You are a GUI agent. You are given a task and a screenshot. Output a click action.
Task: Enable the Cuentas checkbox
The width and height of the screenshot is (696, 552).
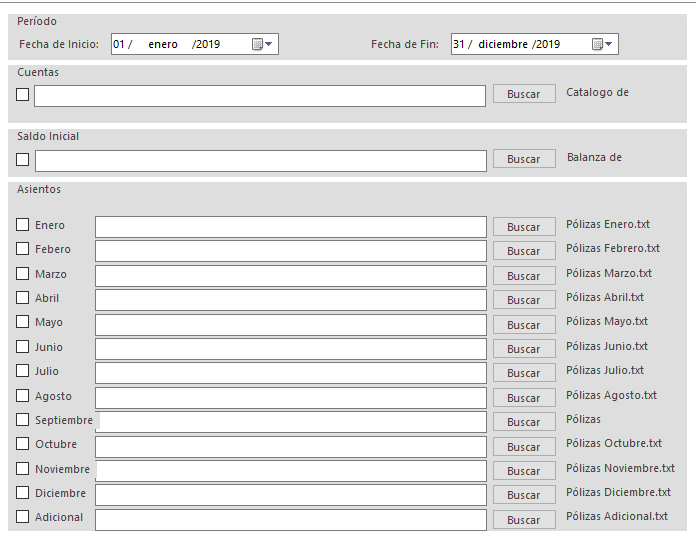(x=23, y=94)
